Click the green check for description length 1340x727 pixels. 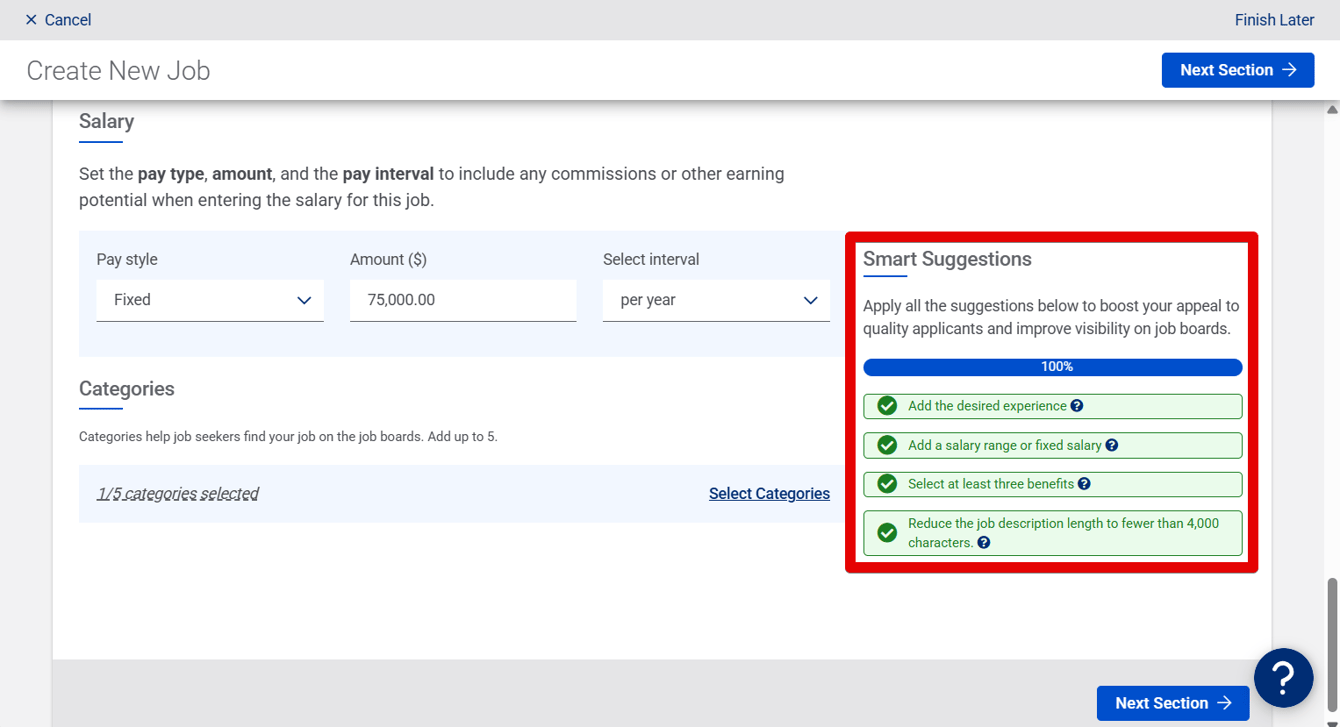887,533
